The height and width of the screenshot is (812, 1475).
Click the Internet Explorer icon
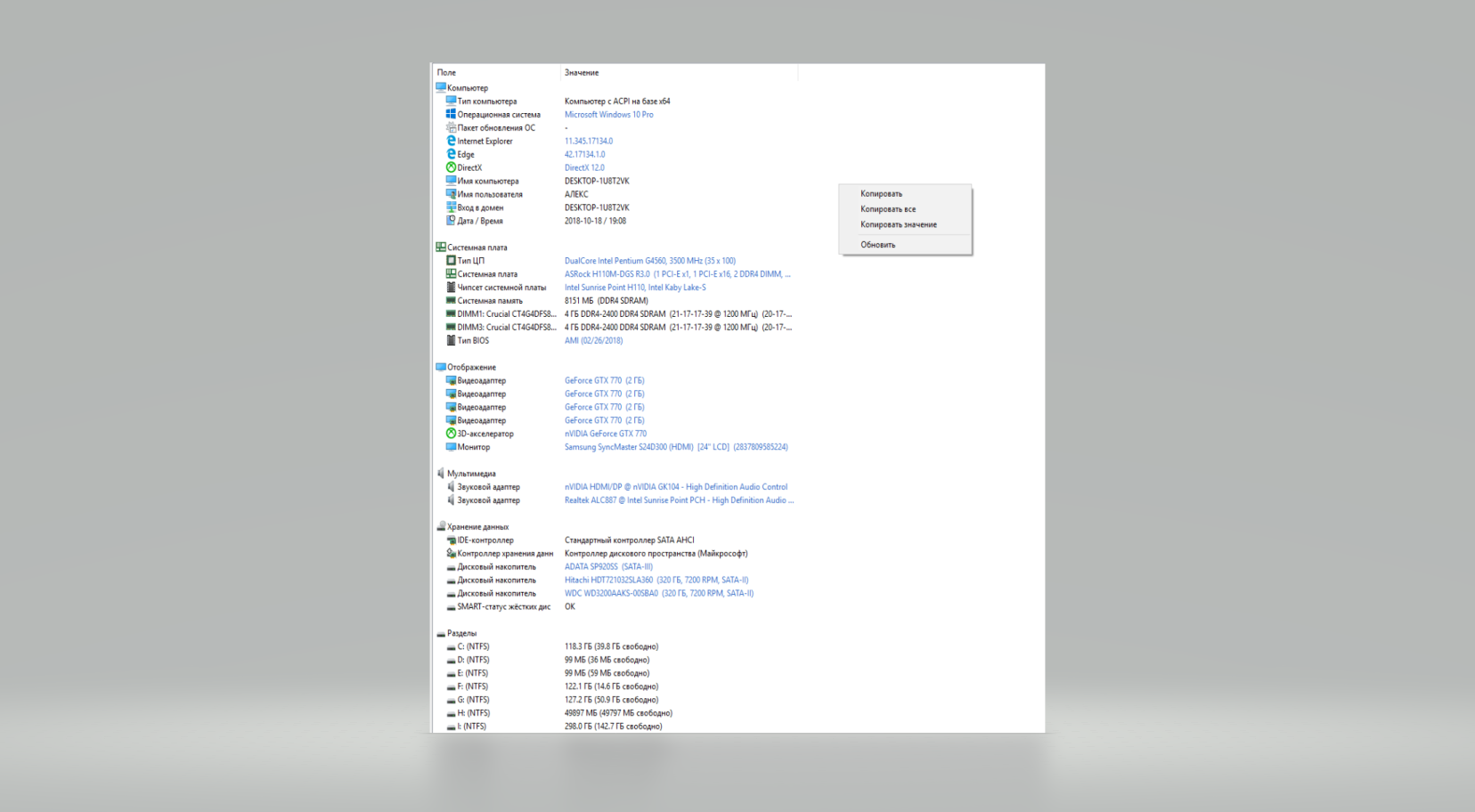(451, 141)
